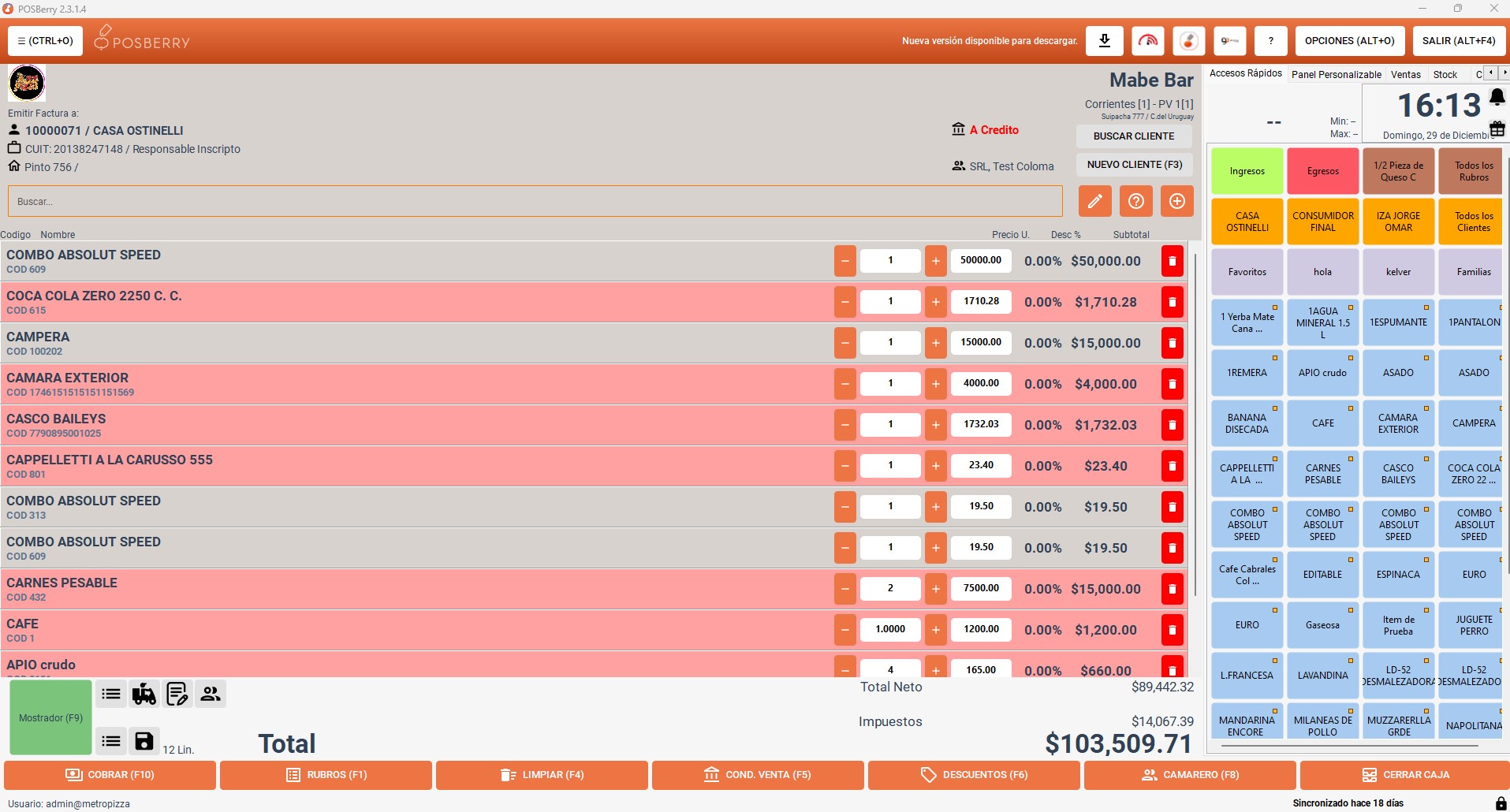Image resolution: width=1510 pixels, height=812 pixels.
Task: Click the lock icon in status bar
Action: (1501, 803)
